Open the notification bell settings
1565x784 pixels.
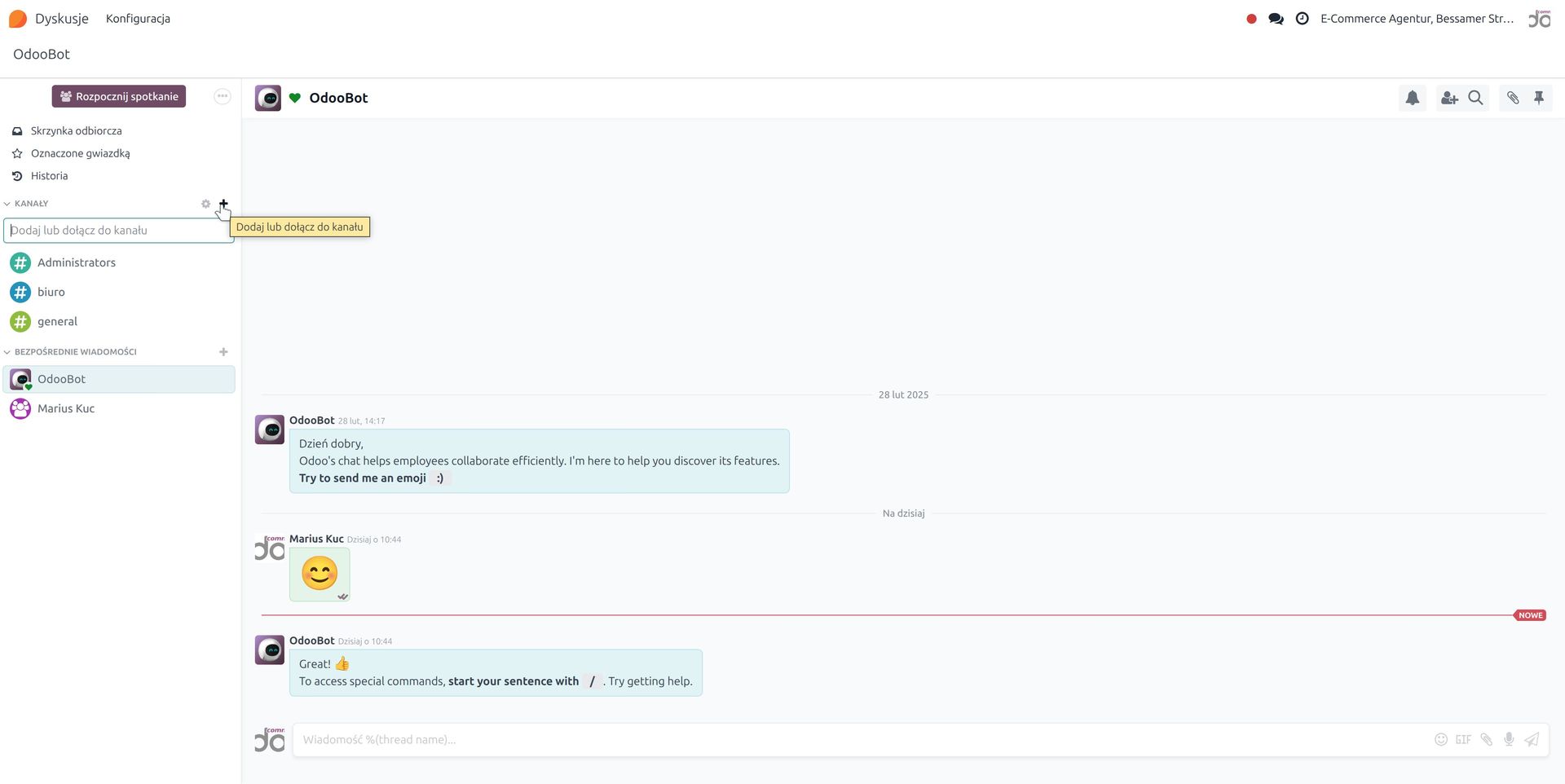(1413, 98)
